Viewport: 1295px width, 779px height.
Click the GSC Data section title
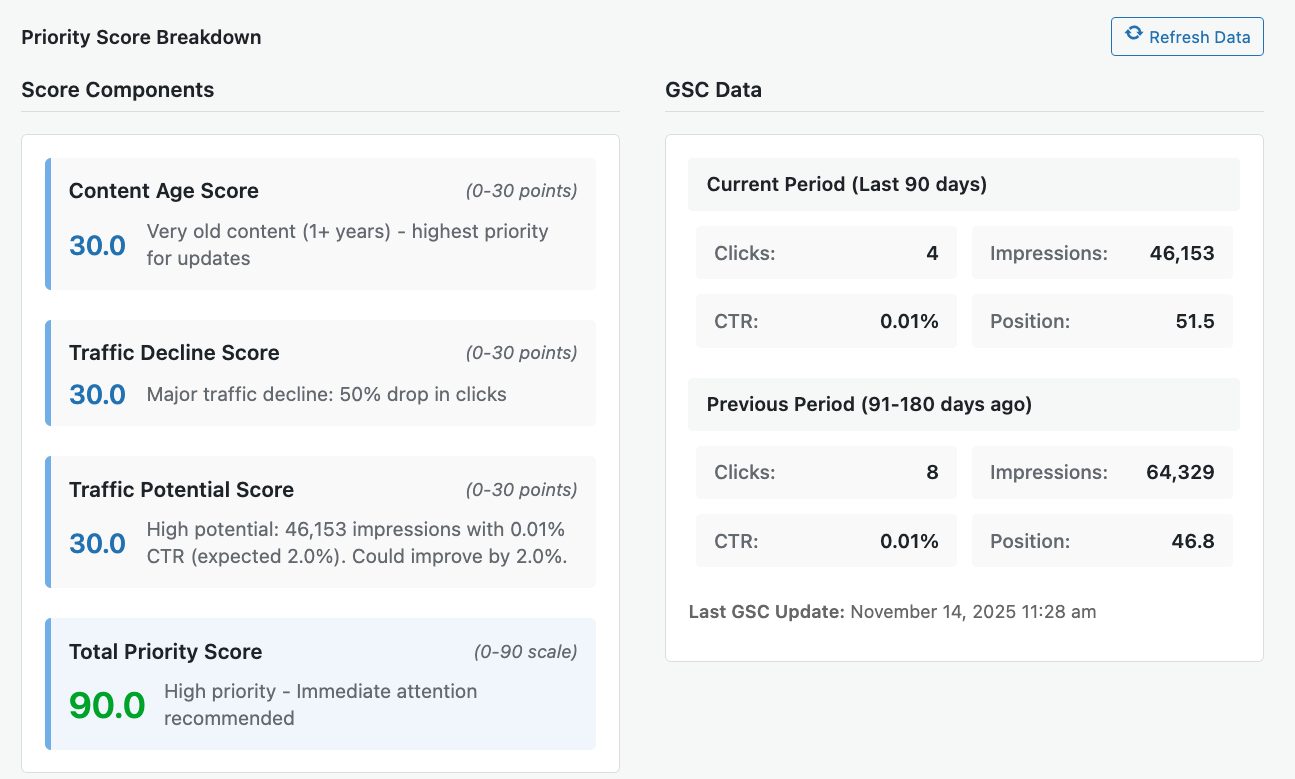pyautogui.click(x=713, y=90)
